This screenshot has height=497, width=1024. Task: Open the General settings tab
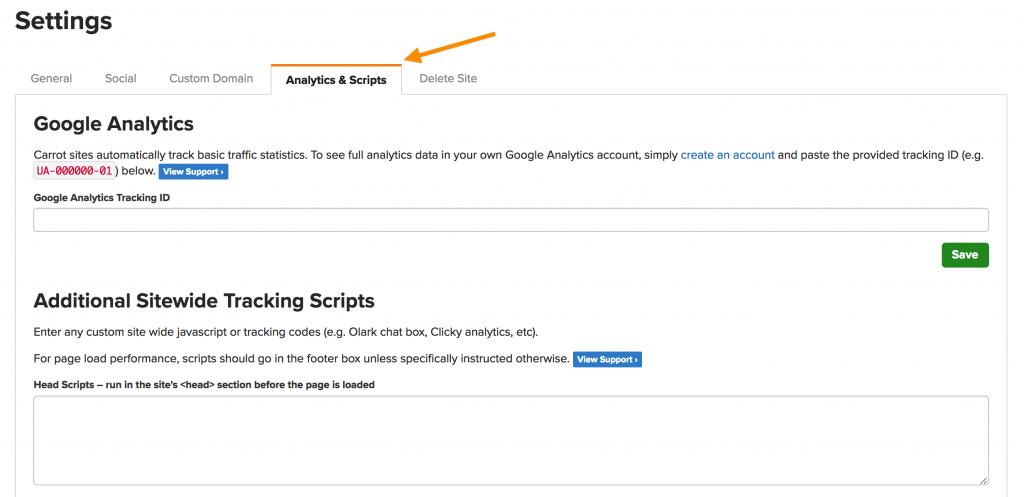pos(51,78)
